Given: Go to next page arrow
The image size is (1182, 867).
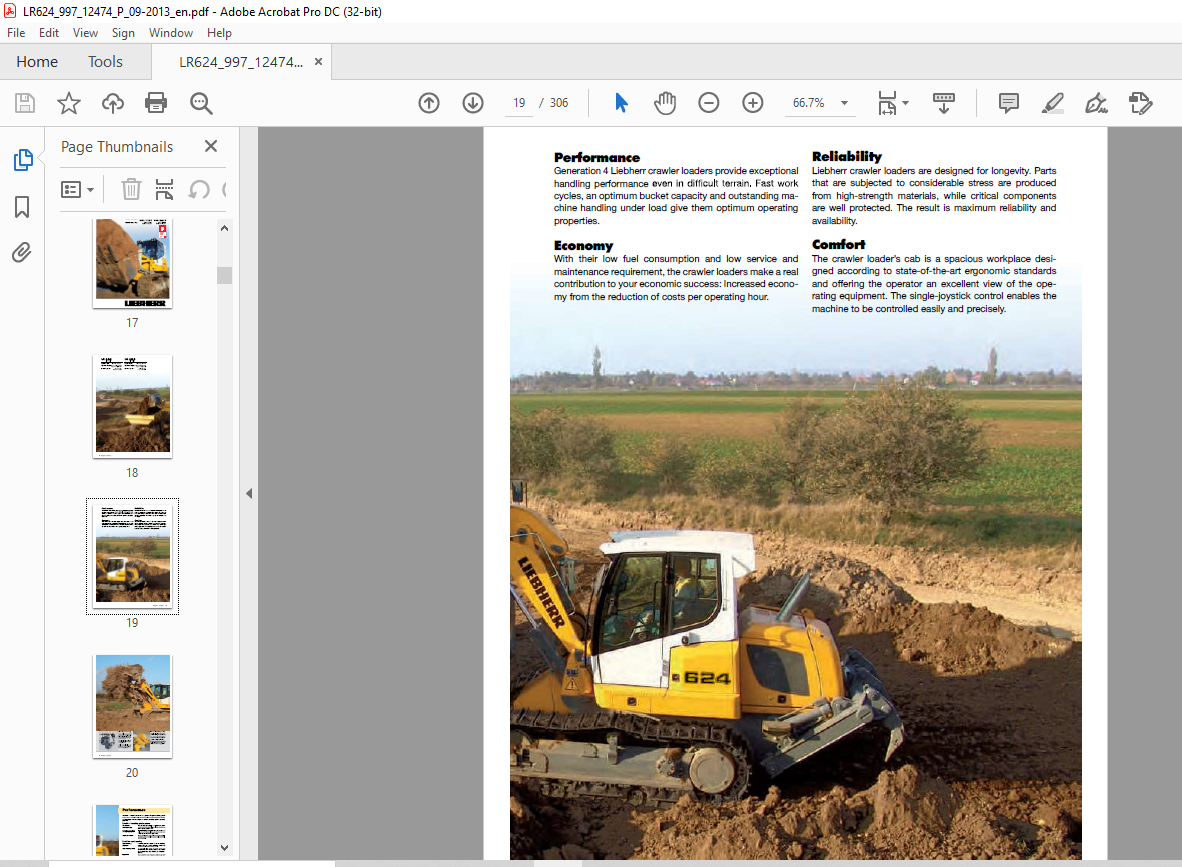Looking at the screenshot, I should point(473,103).
